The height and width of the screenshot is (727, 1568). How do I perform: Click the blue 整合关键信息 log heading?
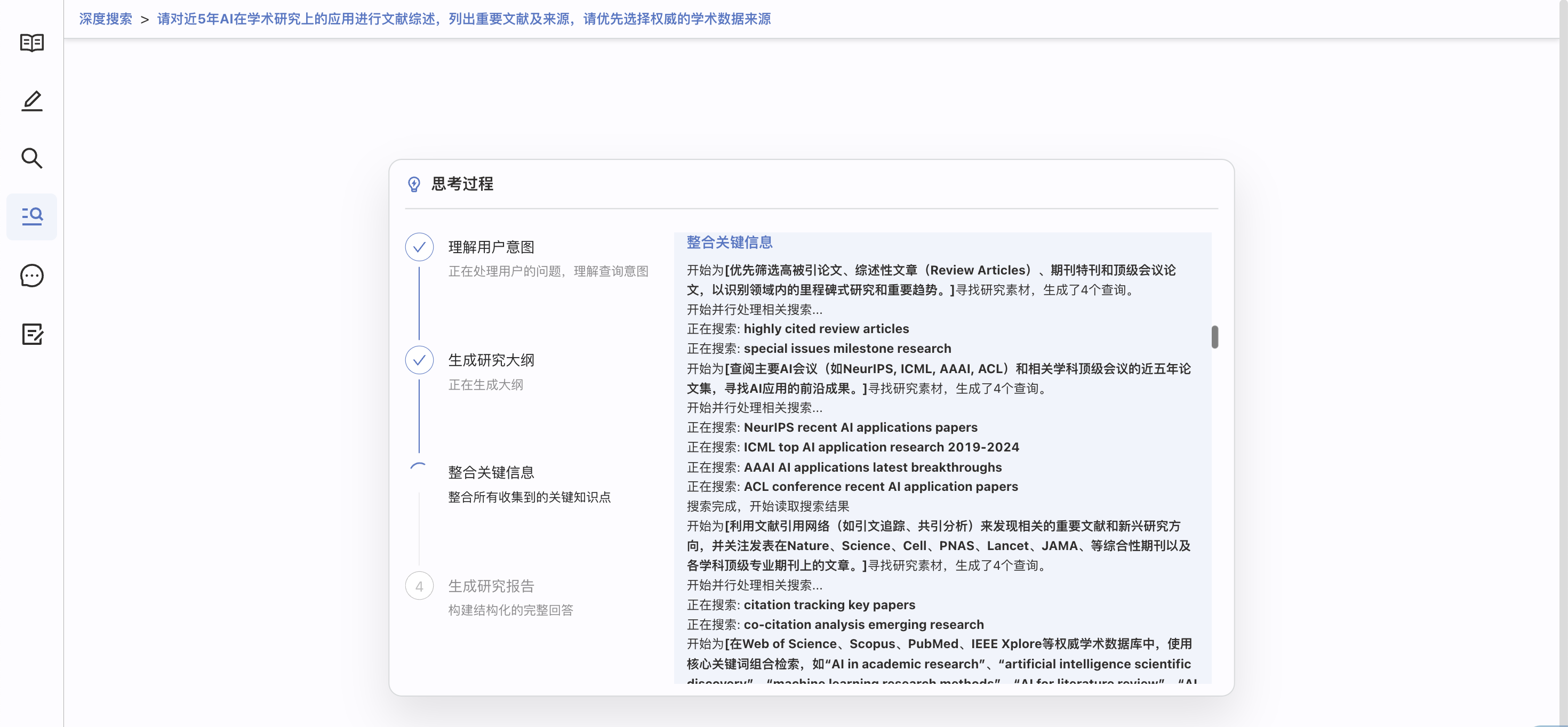click(x=729, y=242)
